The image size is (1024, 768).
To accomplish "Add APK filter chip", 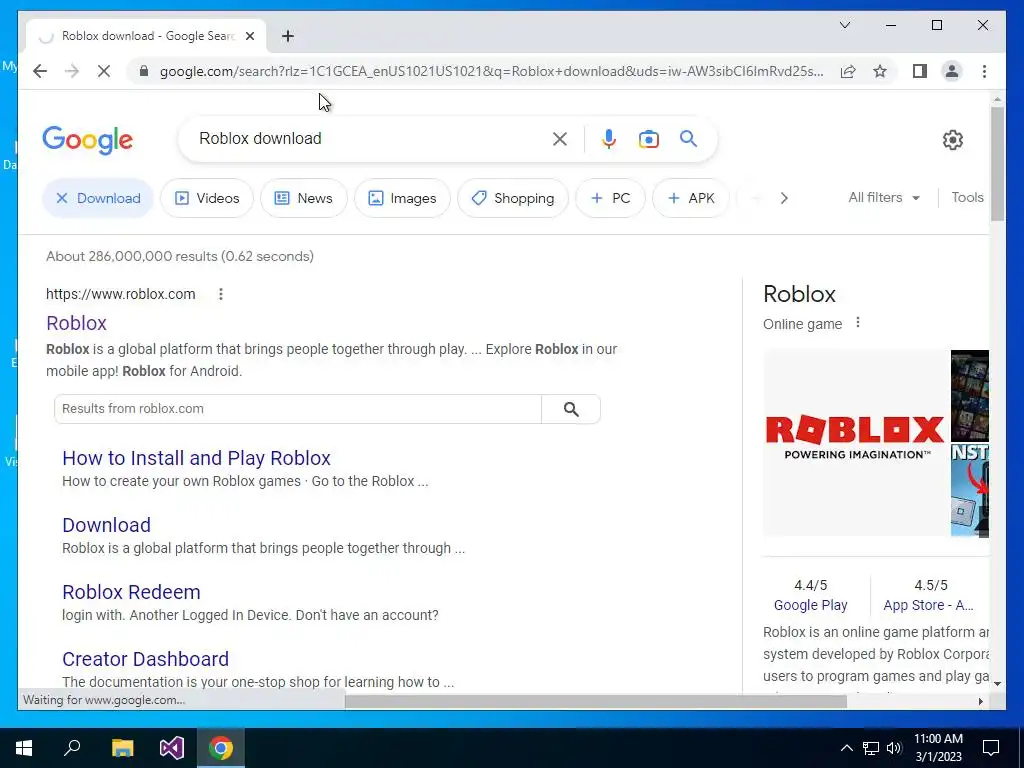I will [691, 198].
